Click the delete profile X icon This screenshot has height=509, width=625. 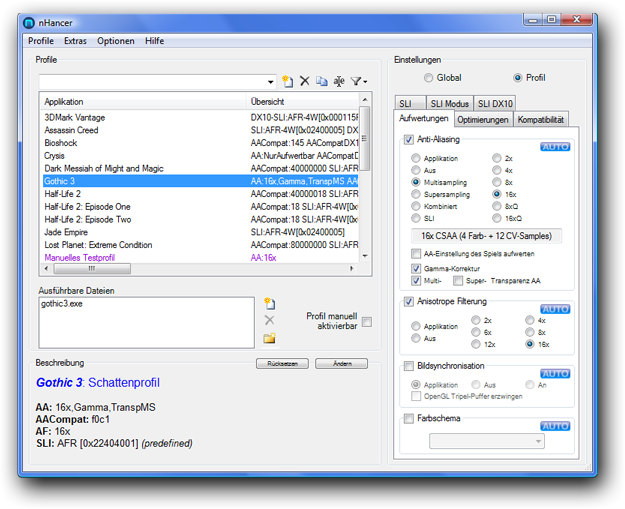[x=305, y=81]
